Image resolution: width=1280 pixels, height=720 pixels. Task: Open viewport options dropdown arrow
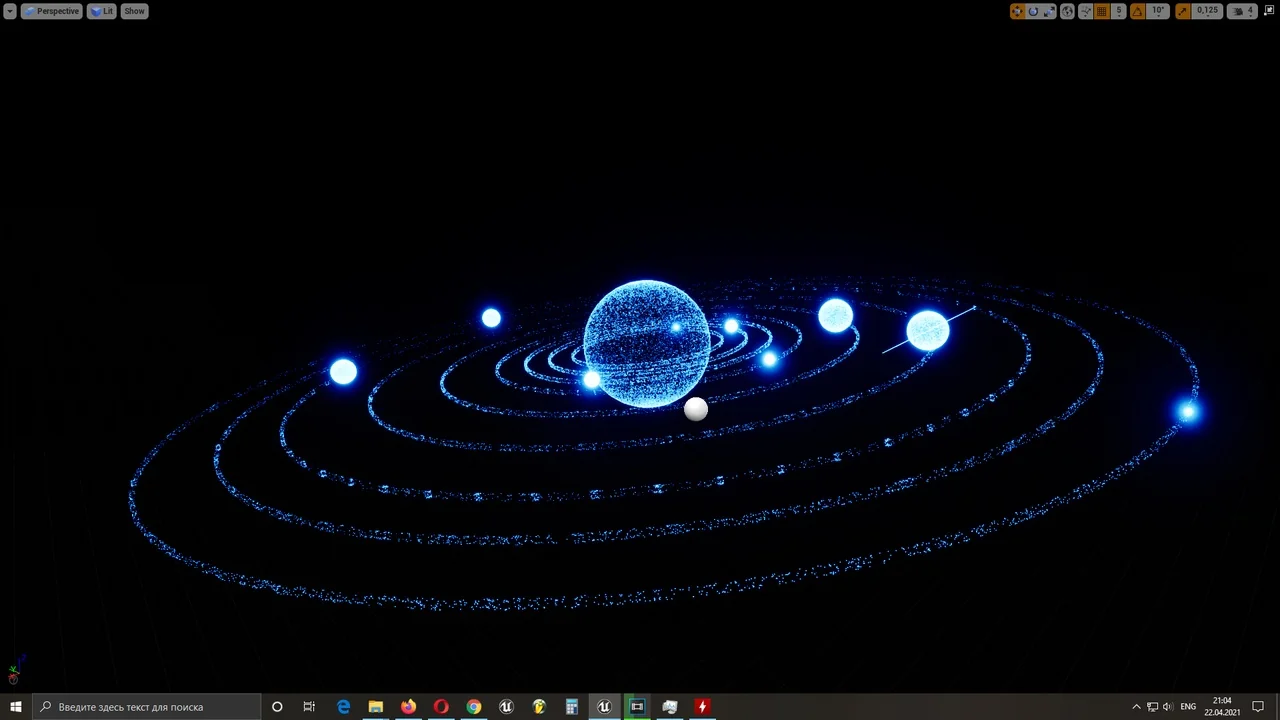point(10,11)
